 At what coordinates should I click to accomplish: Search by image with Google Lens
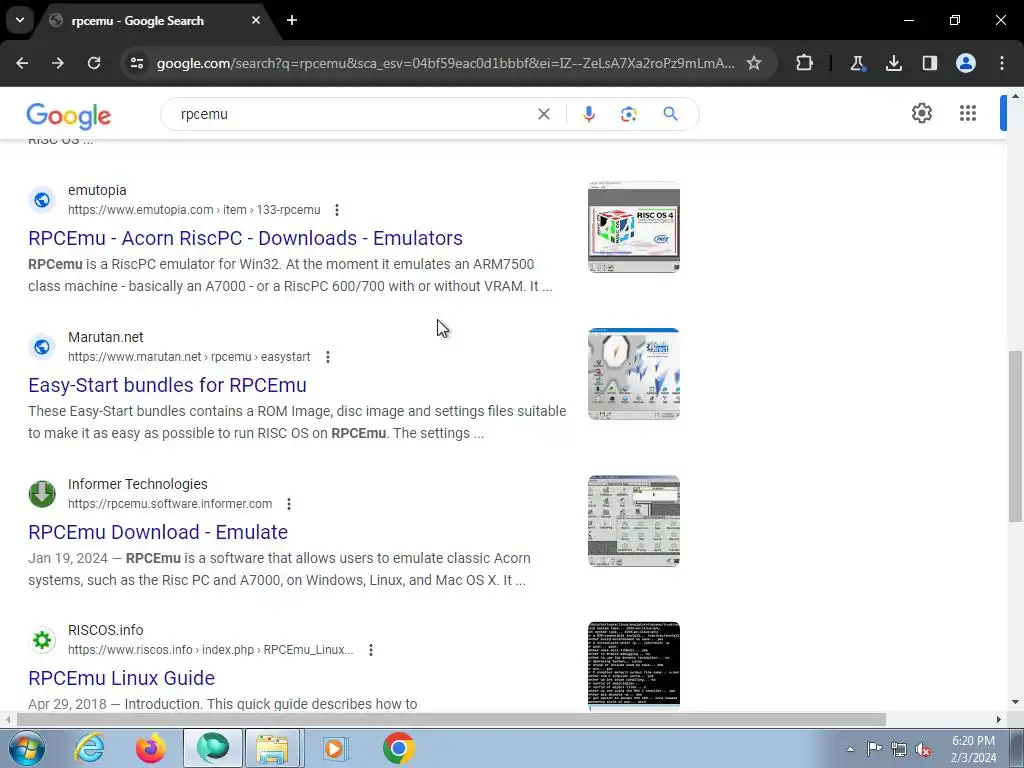[628, 114]
